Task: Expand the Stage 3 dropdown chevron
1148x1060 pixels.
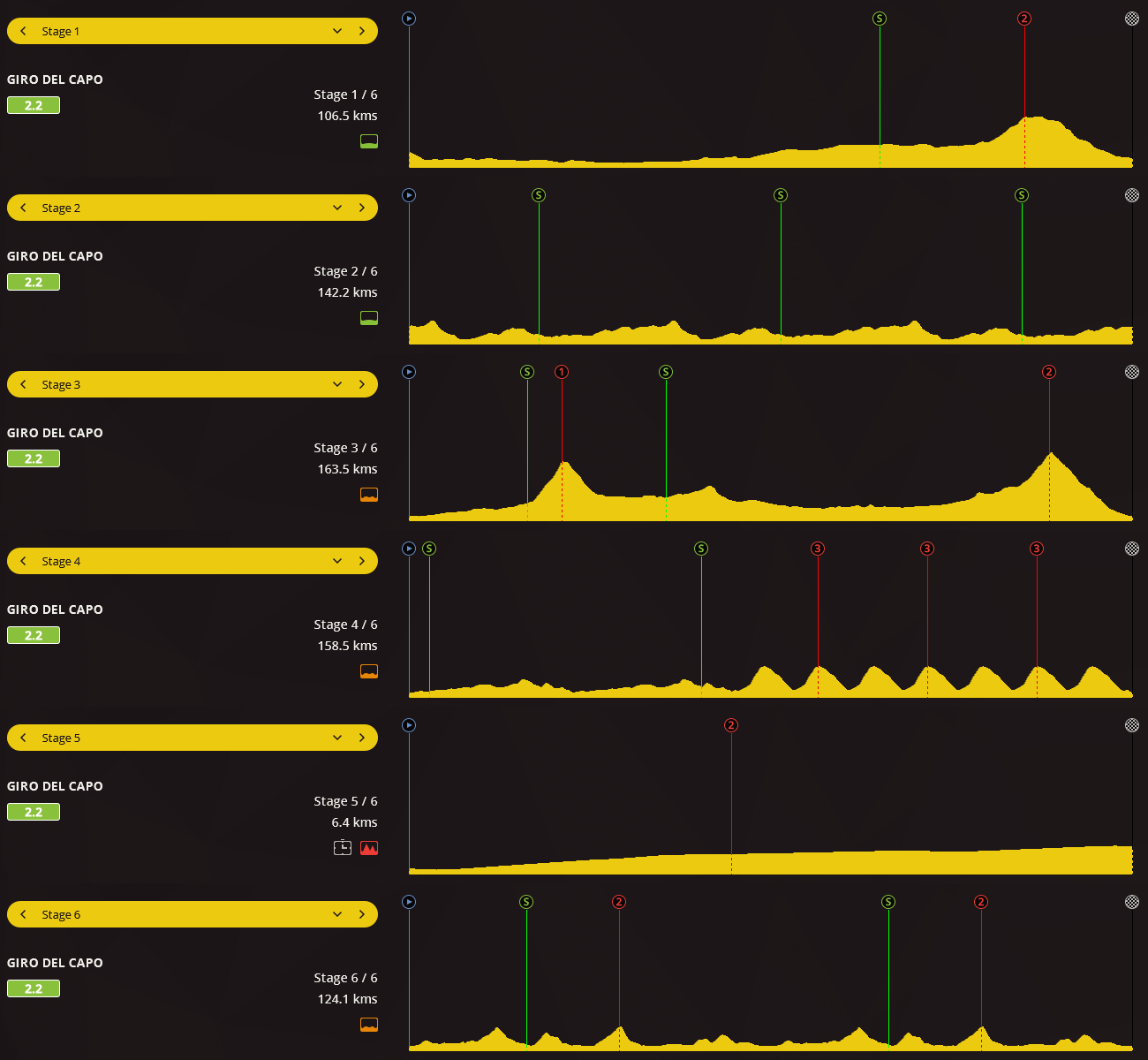Action: pyautogui.click(x=337, y=384)
